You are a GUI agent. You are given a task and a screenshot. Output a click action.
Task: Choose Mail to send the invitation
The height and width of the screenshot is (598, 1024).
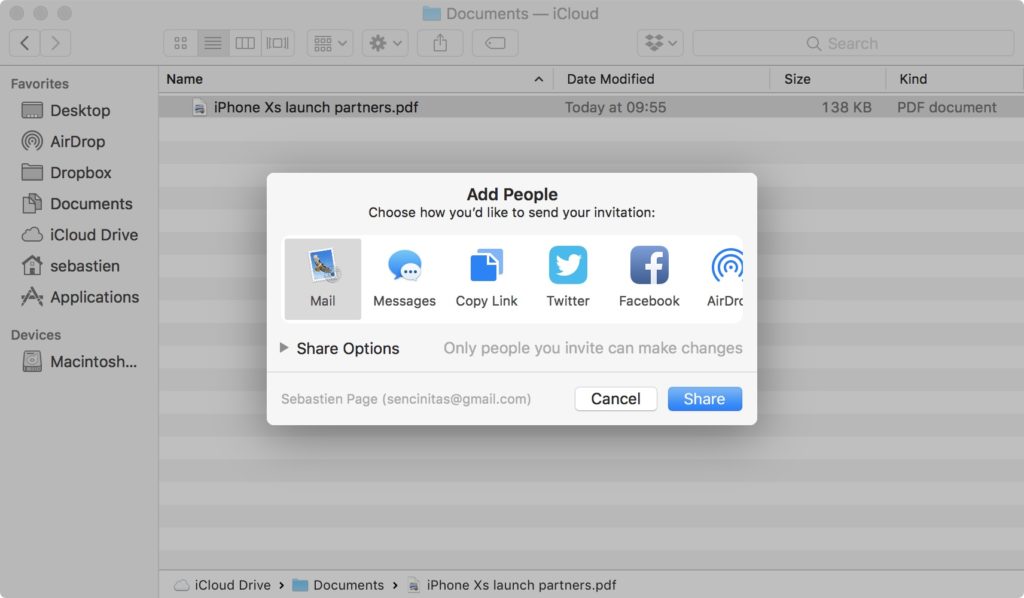tap(323, 279)
